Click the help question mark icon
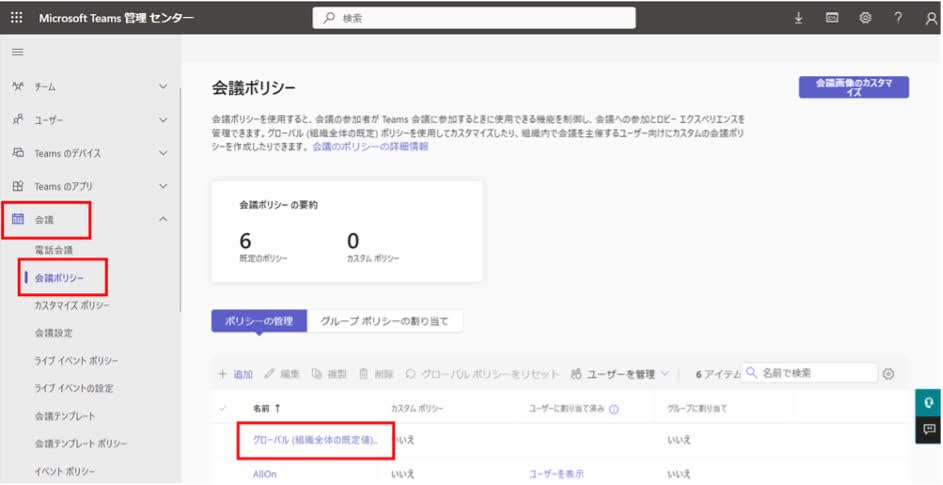The image size is (943, 485). (x=898, y=18)
